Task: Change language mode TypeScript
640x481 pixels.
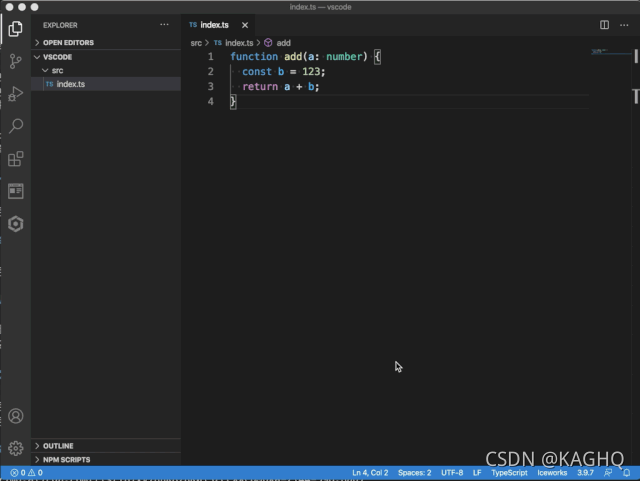Action: (509, 473)
